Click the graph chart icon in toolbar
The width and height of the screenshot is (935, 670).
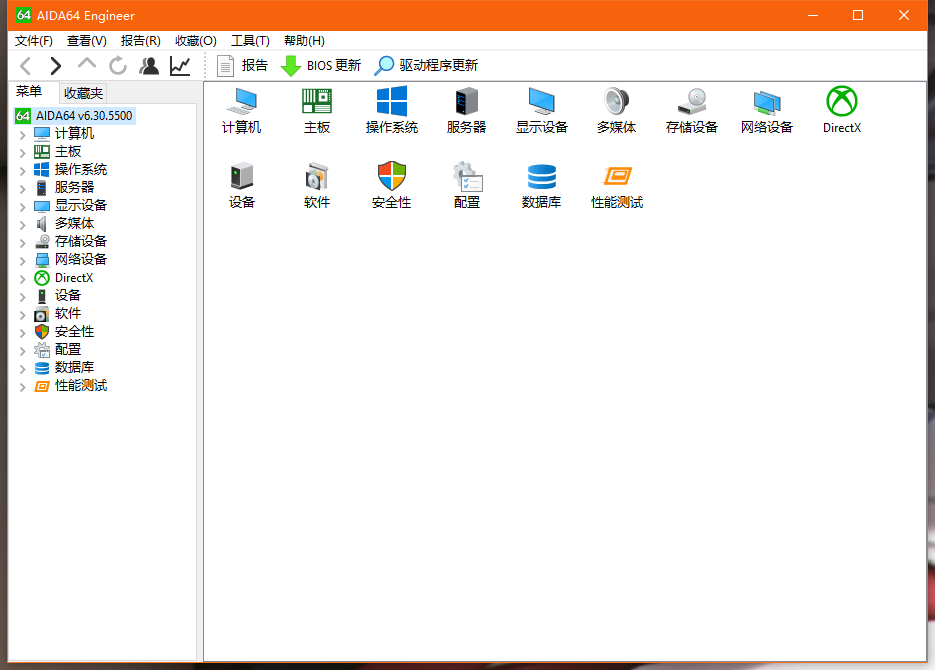180,66
